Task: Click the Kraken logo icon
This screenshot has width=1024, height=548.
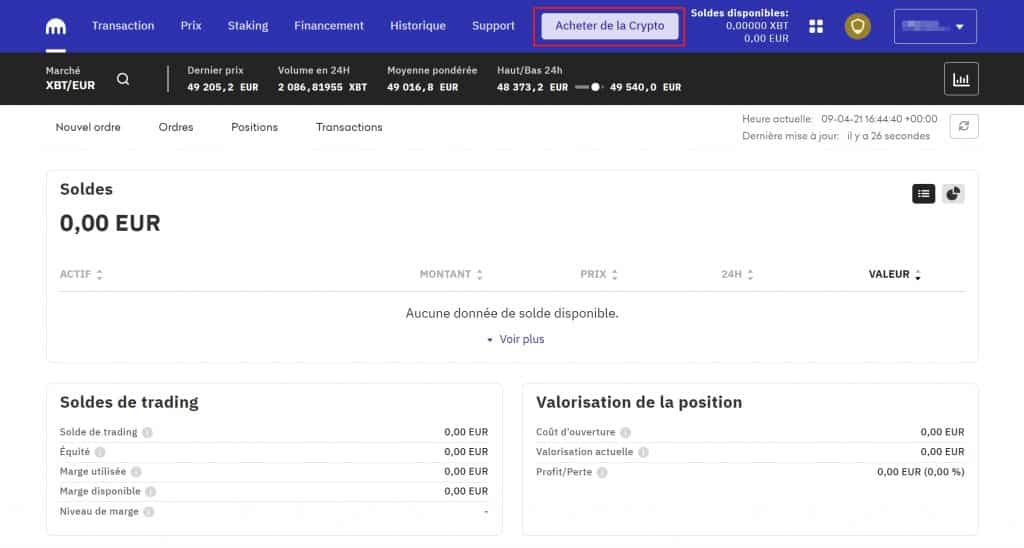Action: coord(56,26)
